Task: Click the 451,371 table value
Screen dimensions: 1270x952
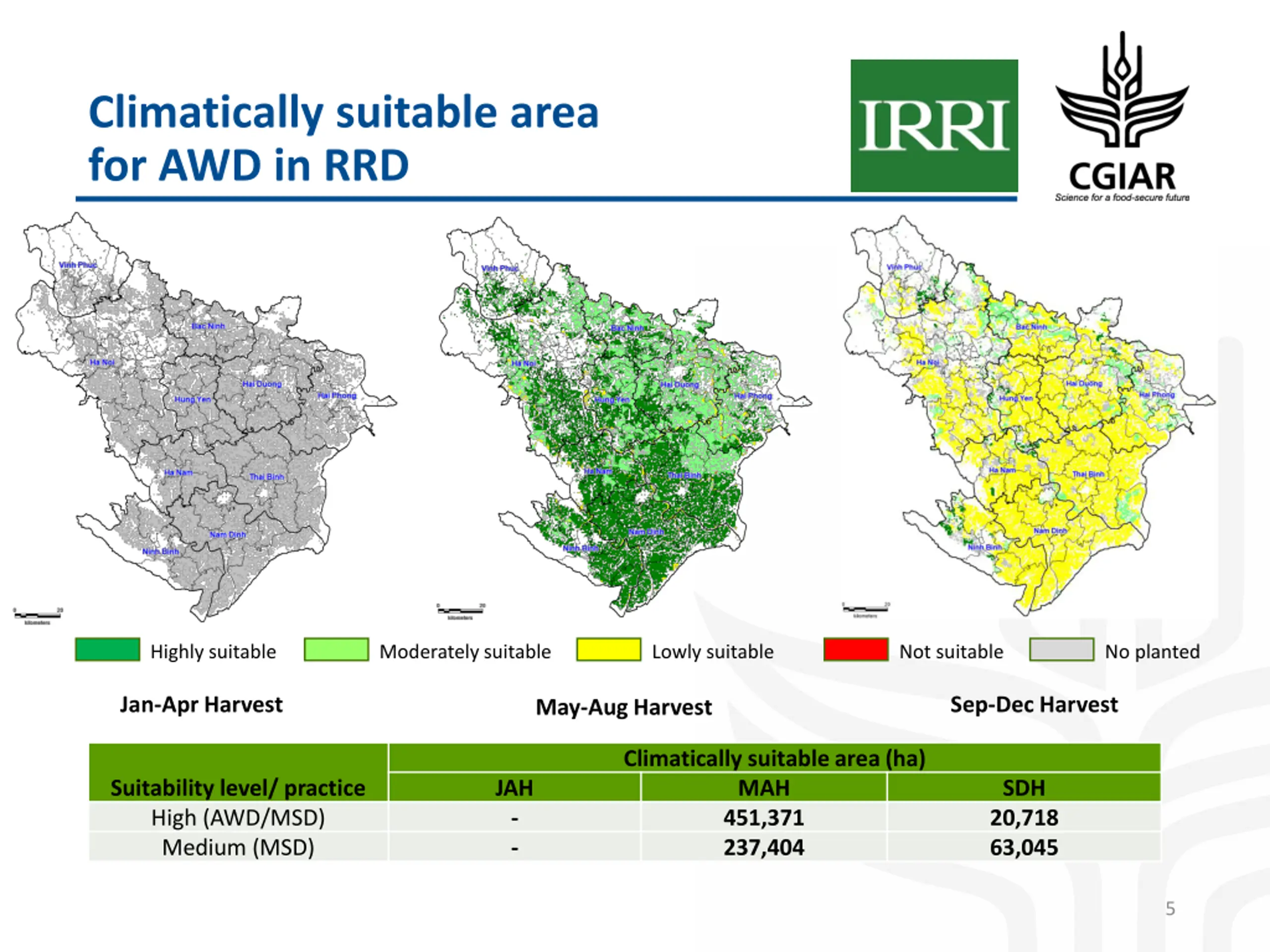Action: pyautogui.click(x=763, y=818)
